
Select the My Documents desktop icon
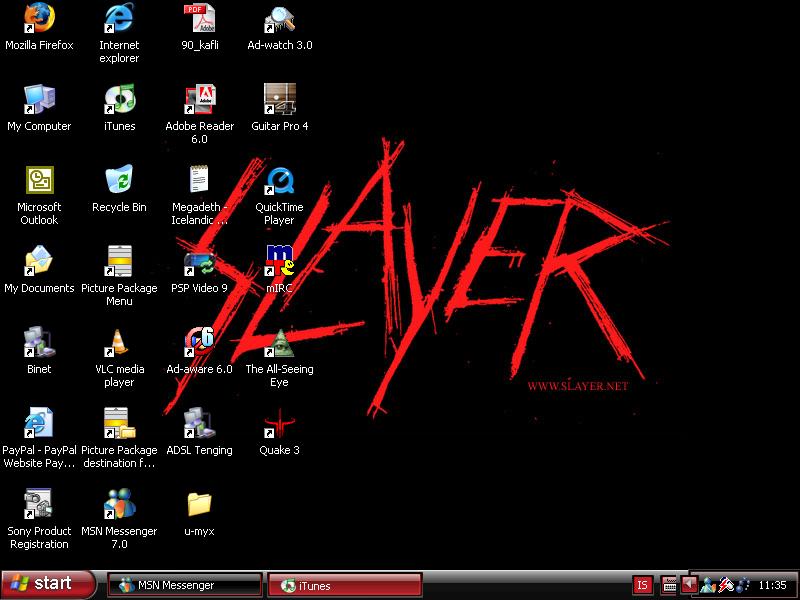[39, 261]
